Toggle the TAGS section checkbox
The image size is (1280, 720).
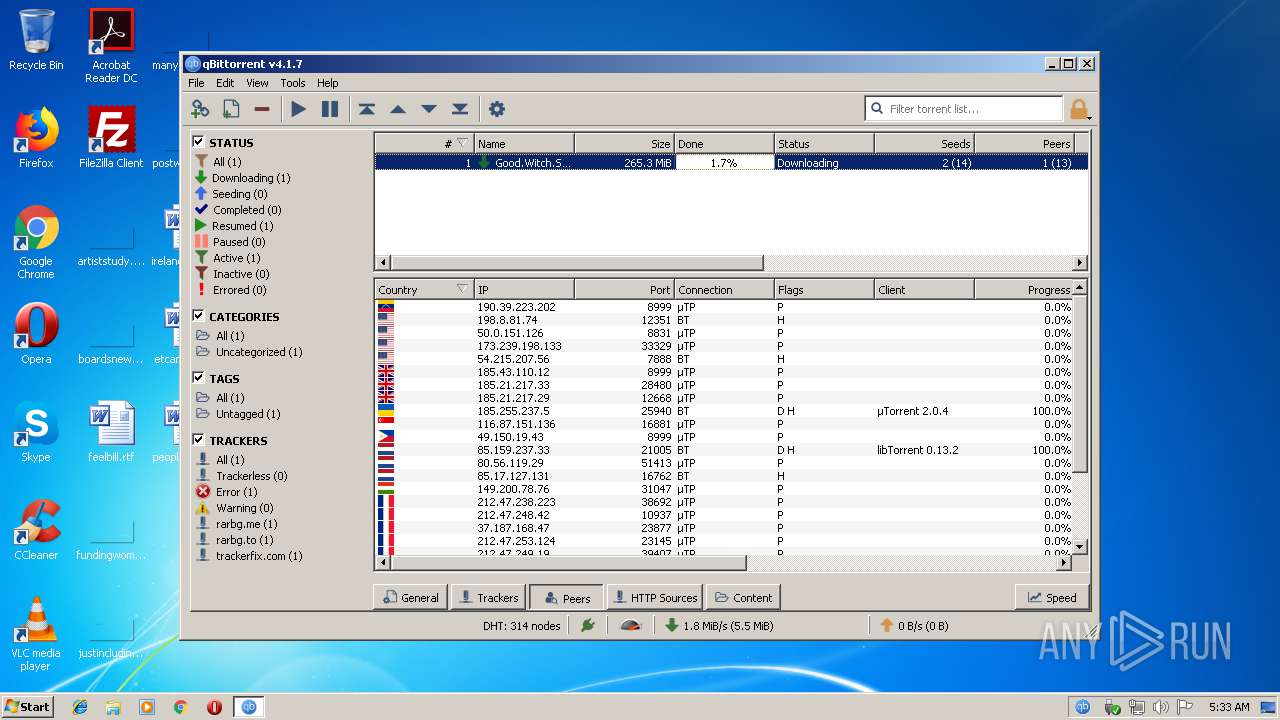(x=199, y=378)
